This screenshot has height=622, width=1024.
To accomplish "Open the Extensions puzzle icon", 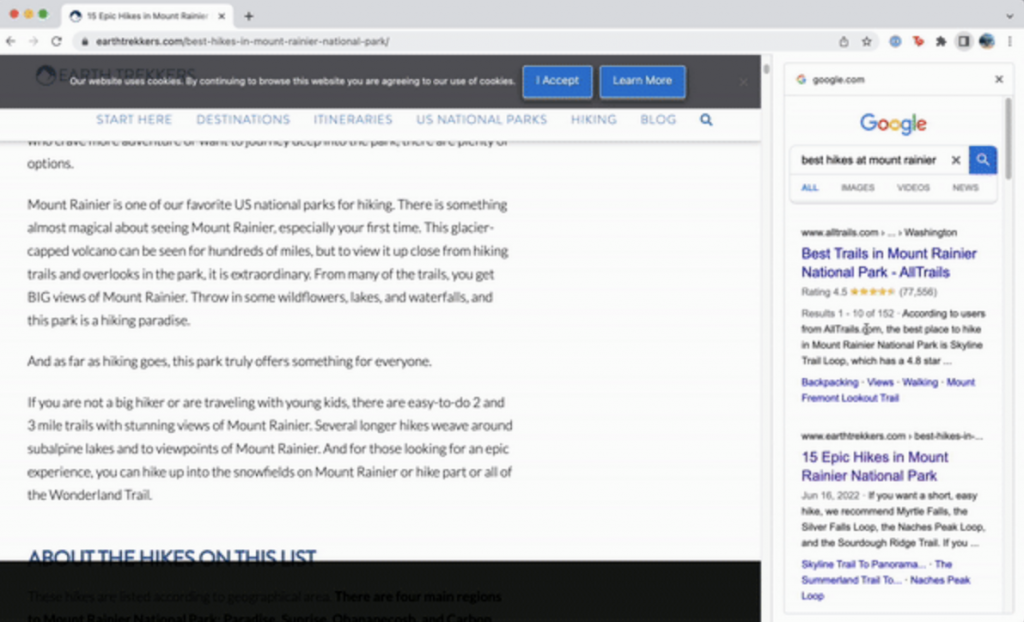I will click(941, 41).
